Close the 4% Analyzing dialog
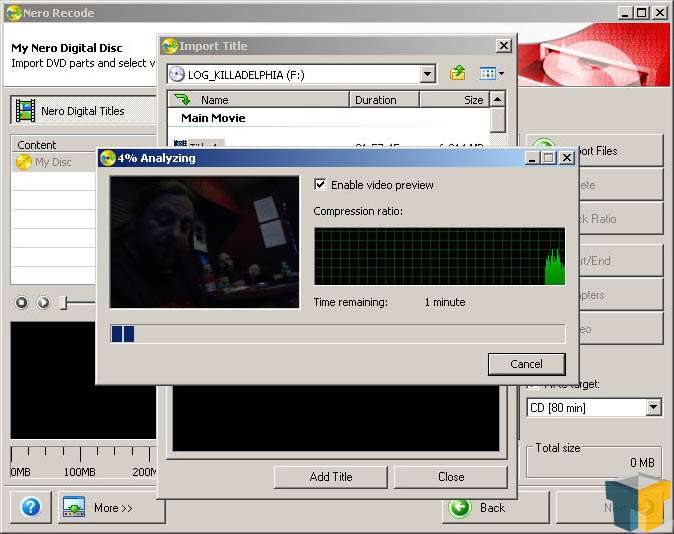The image size is (674, 534). point(567,158)
